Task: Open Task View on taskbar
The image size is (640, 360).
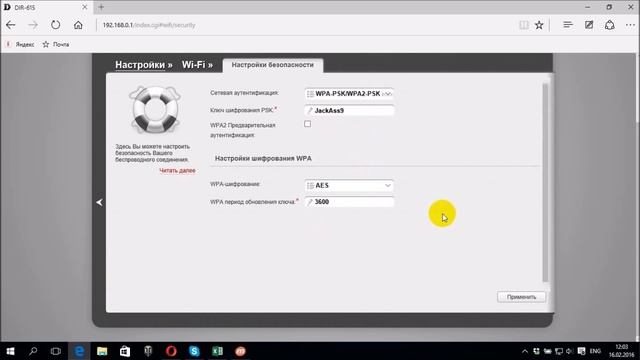Action: tap(56, 351)
